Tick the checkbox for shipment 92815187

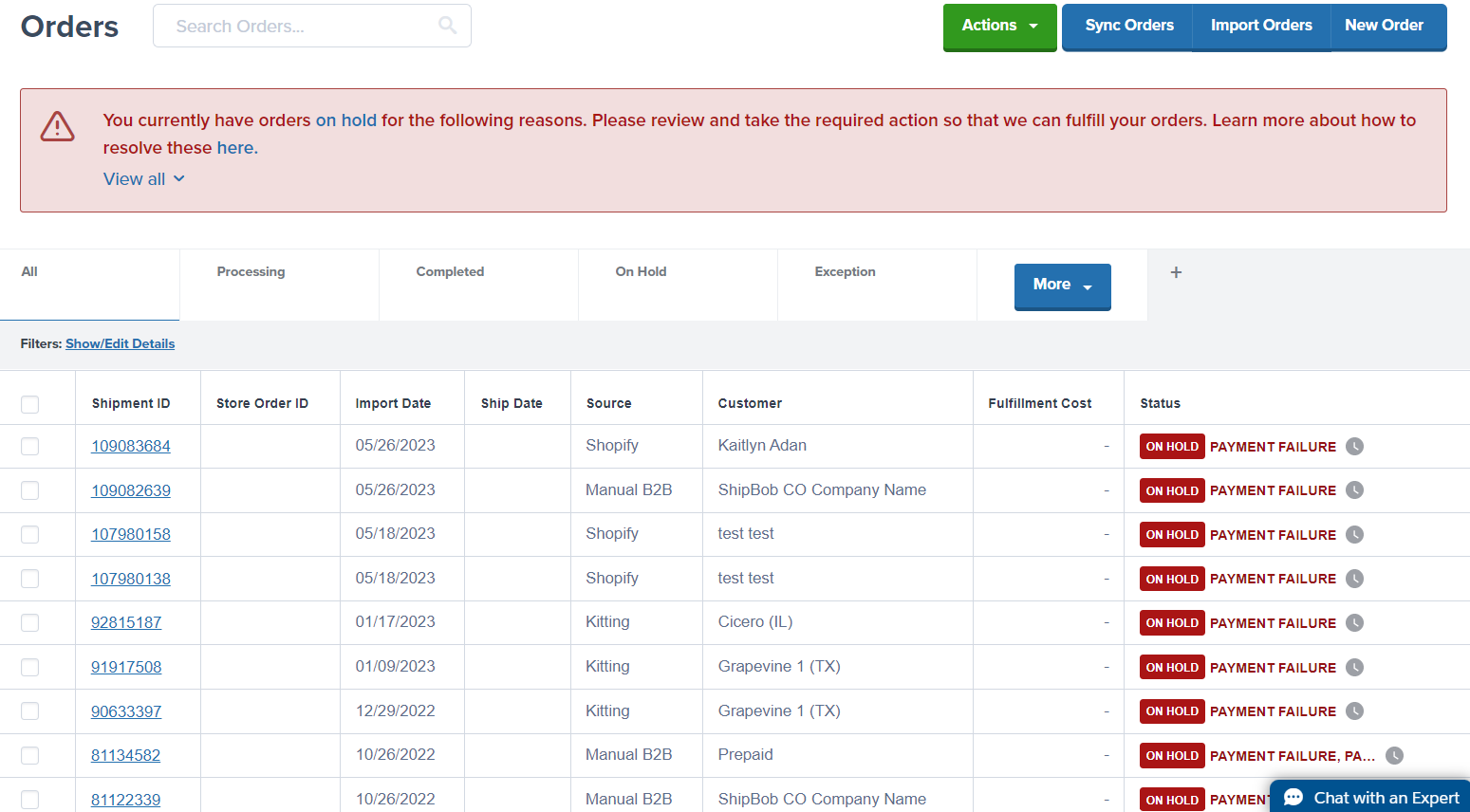pyautogui.click(x=30, y=622)
